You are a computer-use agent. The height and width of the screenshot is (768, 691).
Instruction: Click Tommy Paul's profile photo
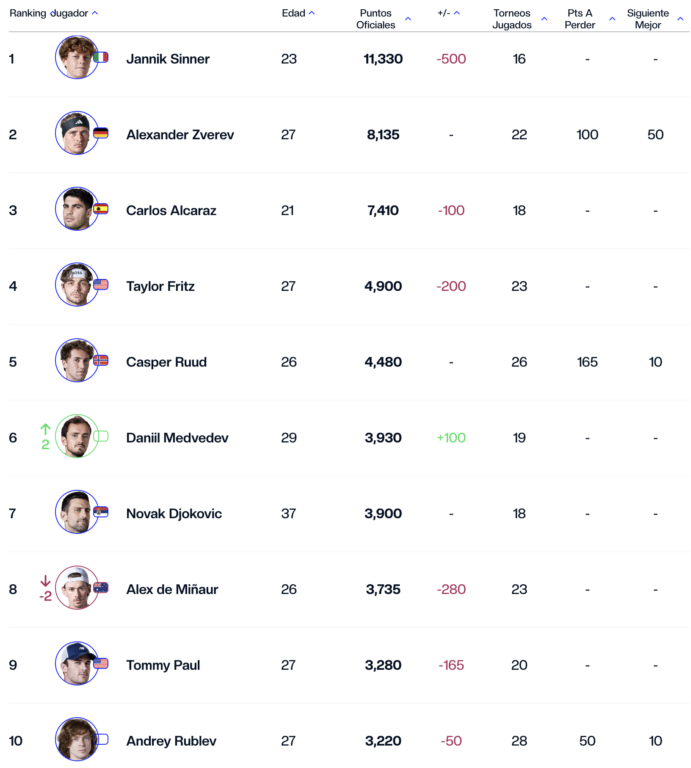(x=76, y=664)
